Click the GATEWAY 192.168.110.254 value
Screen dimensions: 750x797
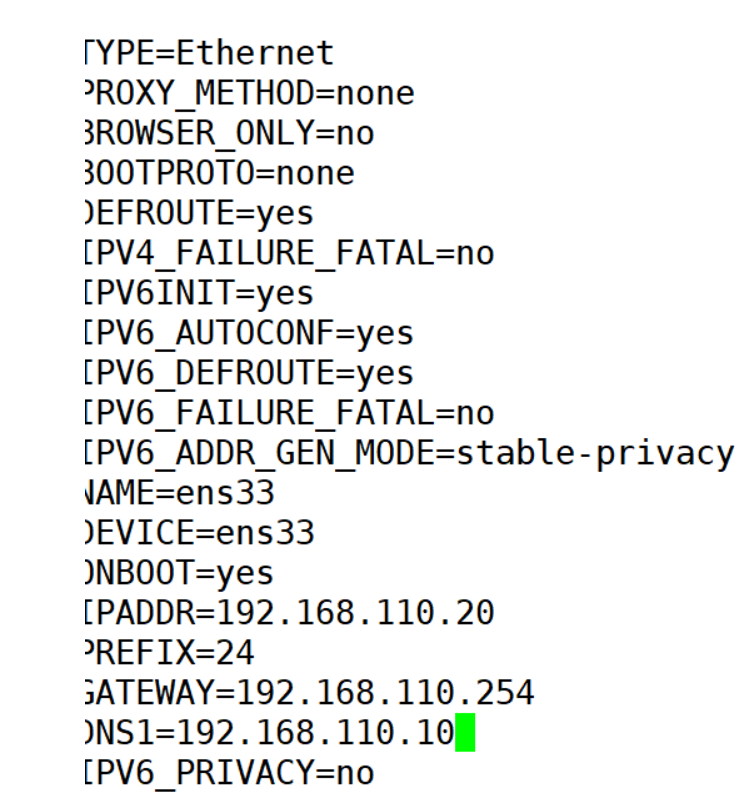tap(385, 693)
